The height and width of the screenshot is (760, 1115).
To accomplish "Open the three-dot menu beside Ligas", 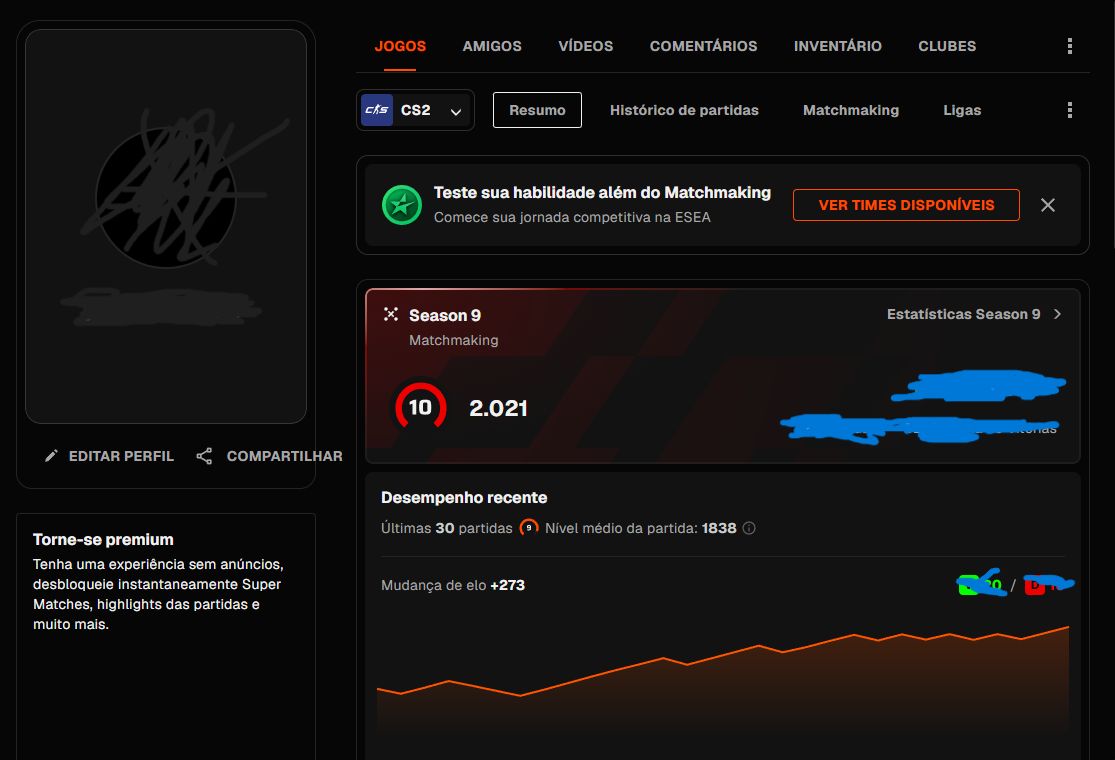I will pyautogui.click(x=1069, y=109).
